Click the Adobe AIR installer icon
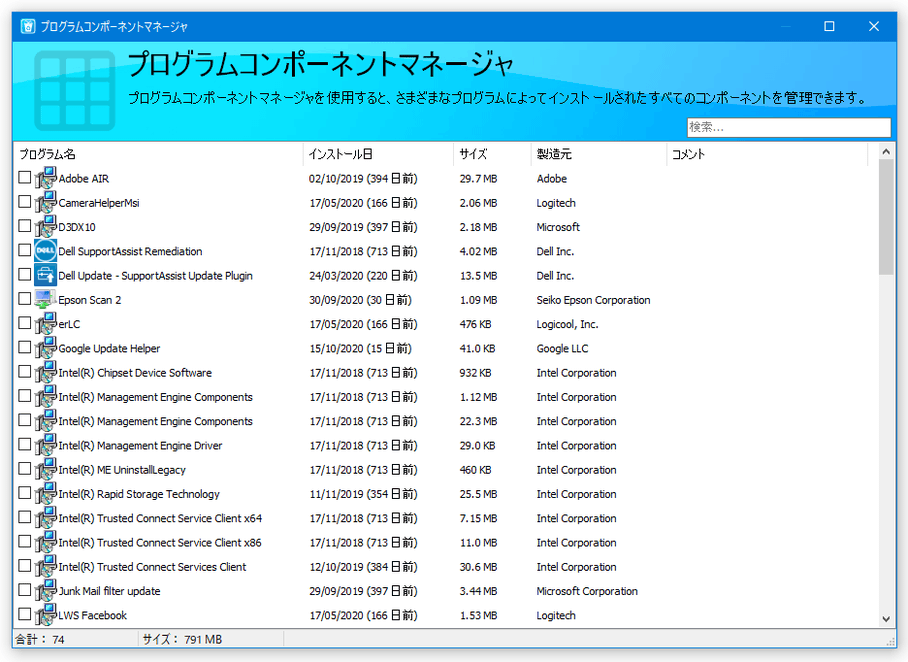Screen dimensions: 908x662 coord(45,178)
